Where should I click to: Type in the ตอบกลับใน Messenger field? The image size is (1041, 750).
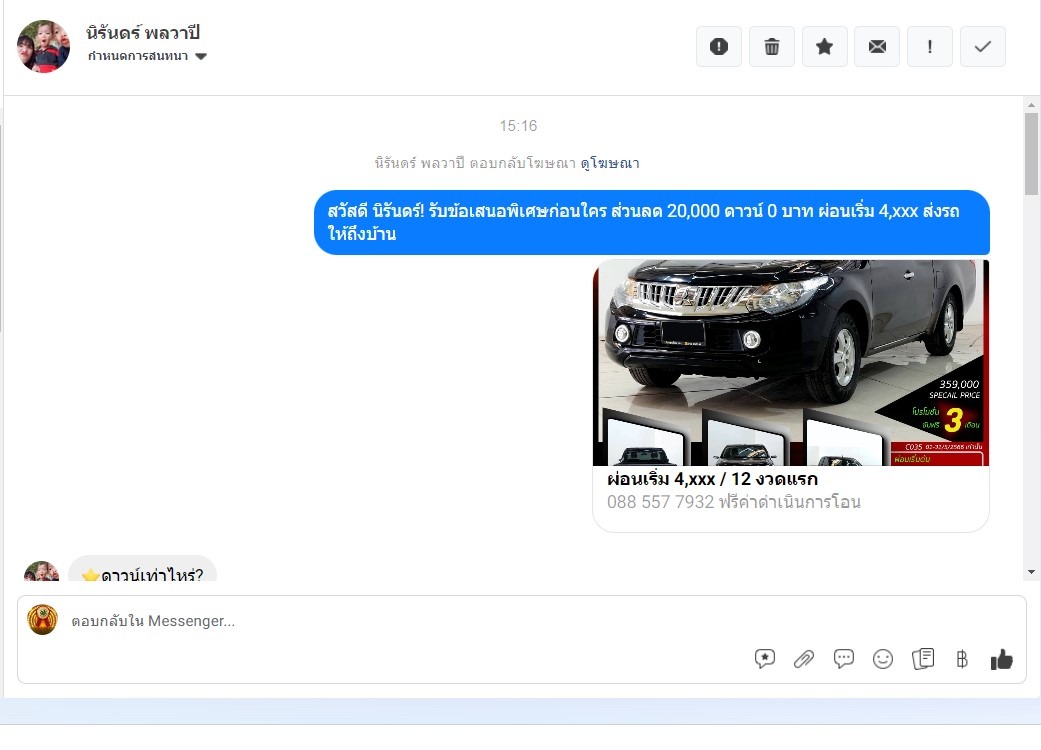coord(400,621)
